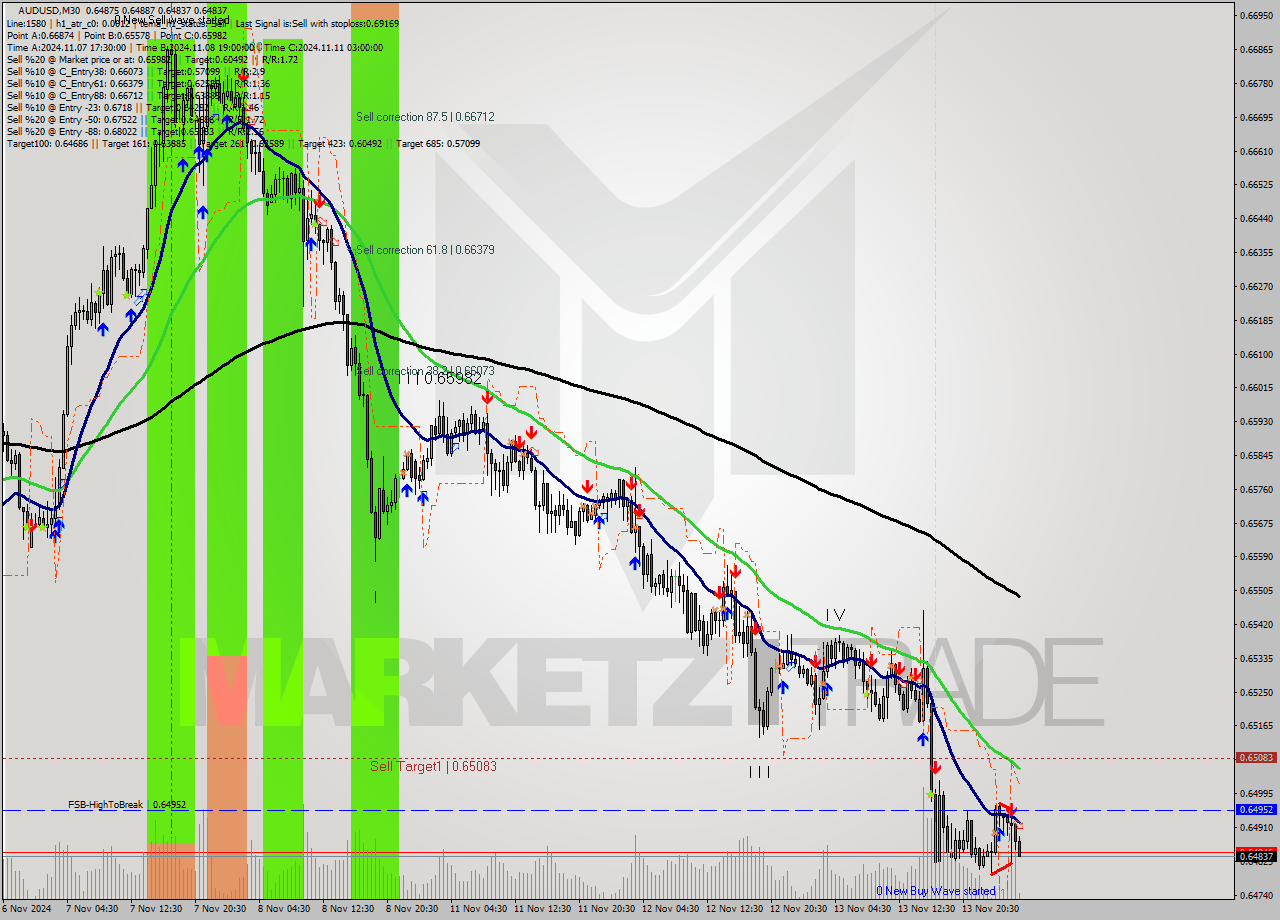Click '13 Nov 04:30' on time axis

(x=863, y=909)
